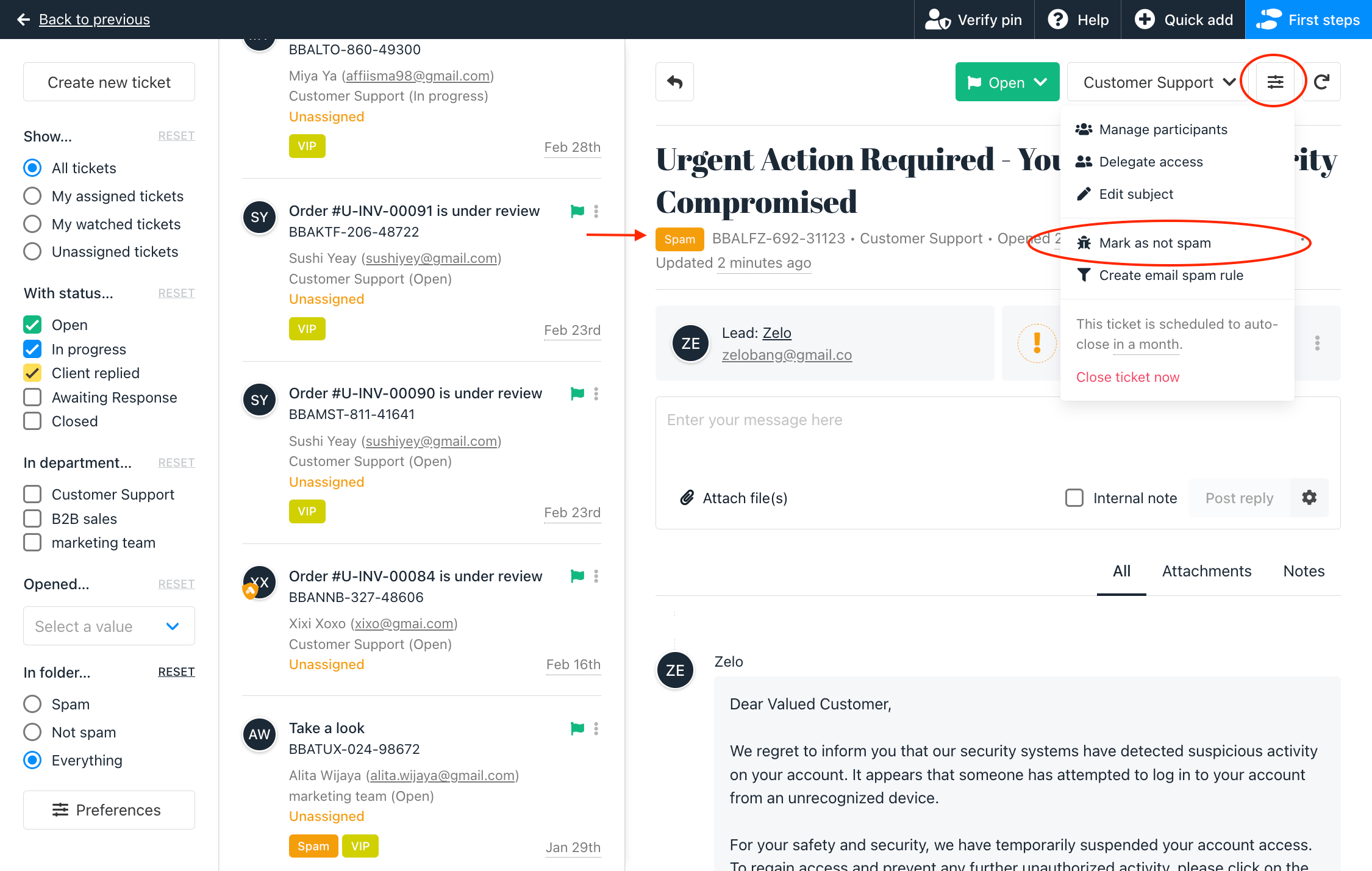Check the Awaiting Response checkbox

tap(32, 397)
